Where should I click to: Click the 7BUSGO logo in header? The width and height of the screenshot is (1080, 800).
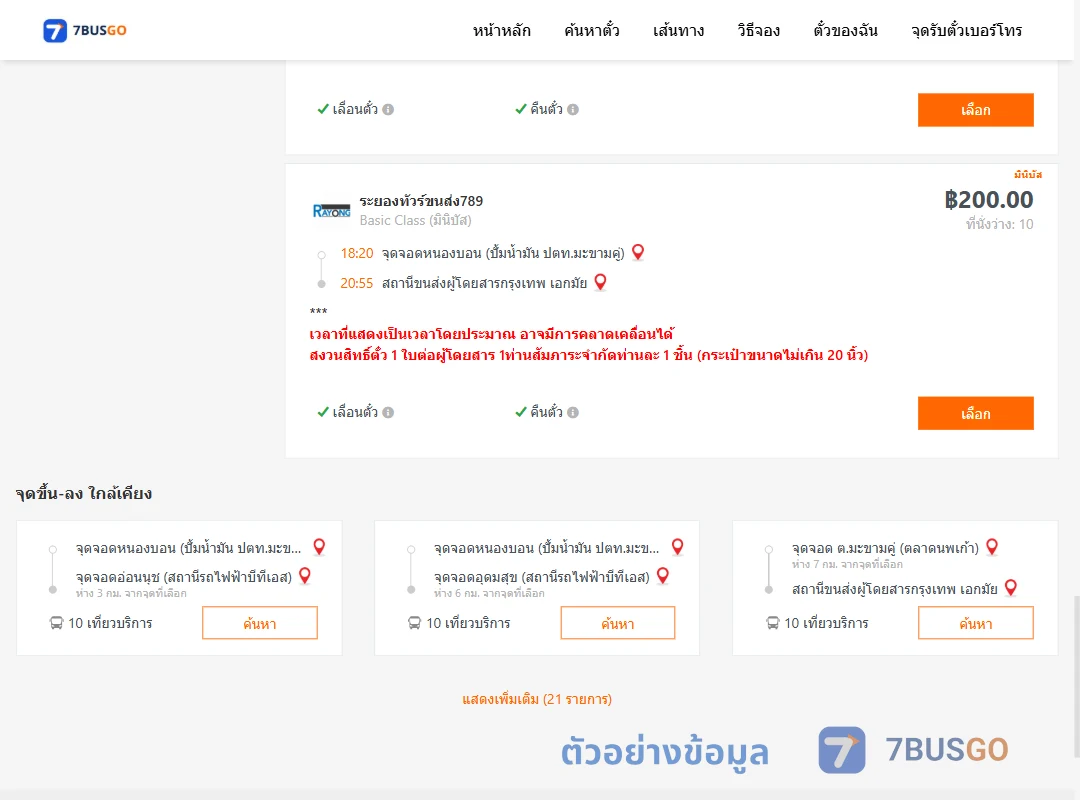(85, 30)
